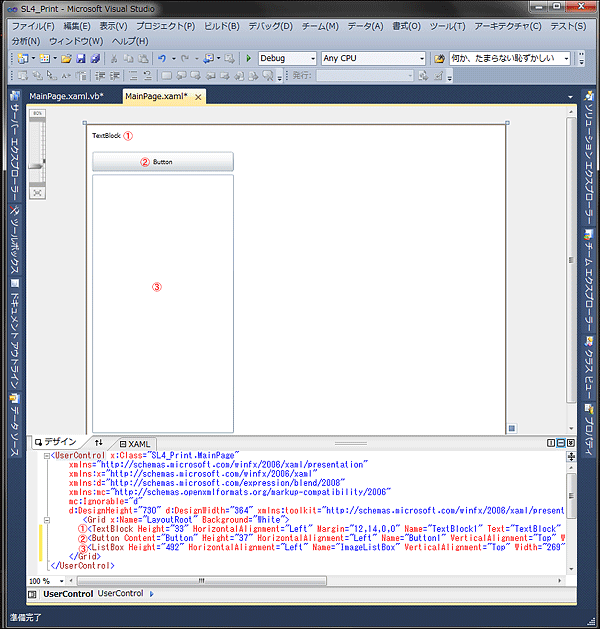The height and width of the screenshot is (629, 600).
Task: Click the New Project toolbar icon
Action: [20, 59]
